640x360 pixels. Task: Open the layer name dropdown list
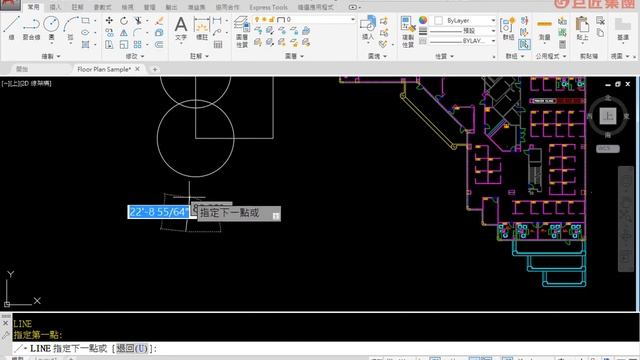pyautogui.click(x=353, y=20)
